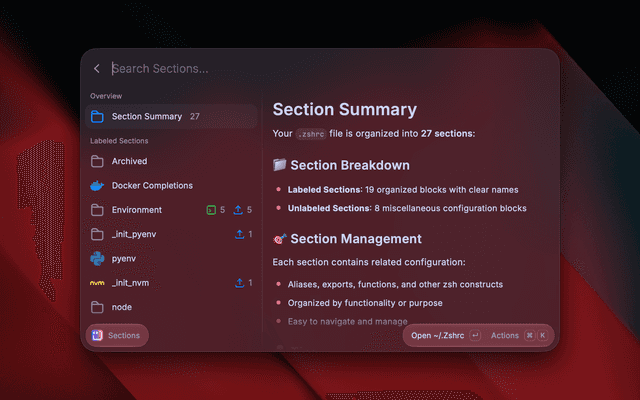Image resolution: width=640 pixels, height=400 pixels.
Task: Click the export icon on _init_pyenv
Action: pos(240,234)
